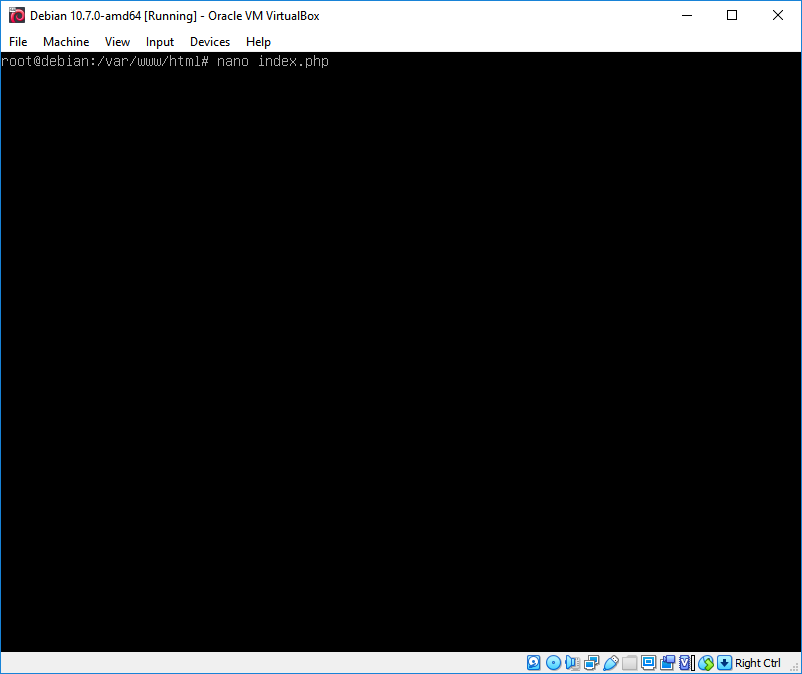The image size is (802, 674).
Task: Open the Devices menu
Action: [x=210, y=42]
